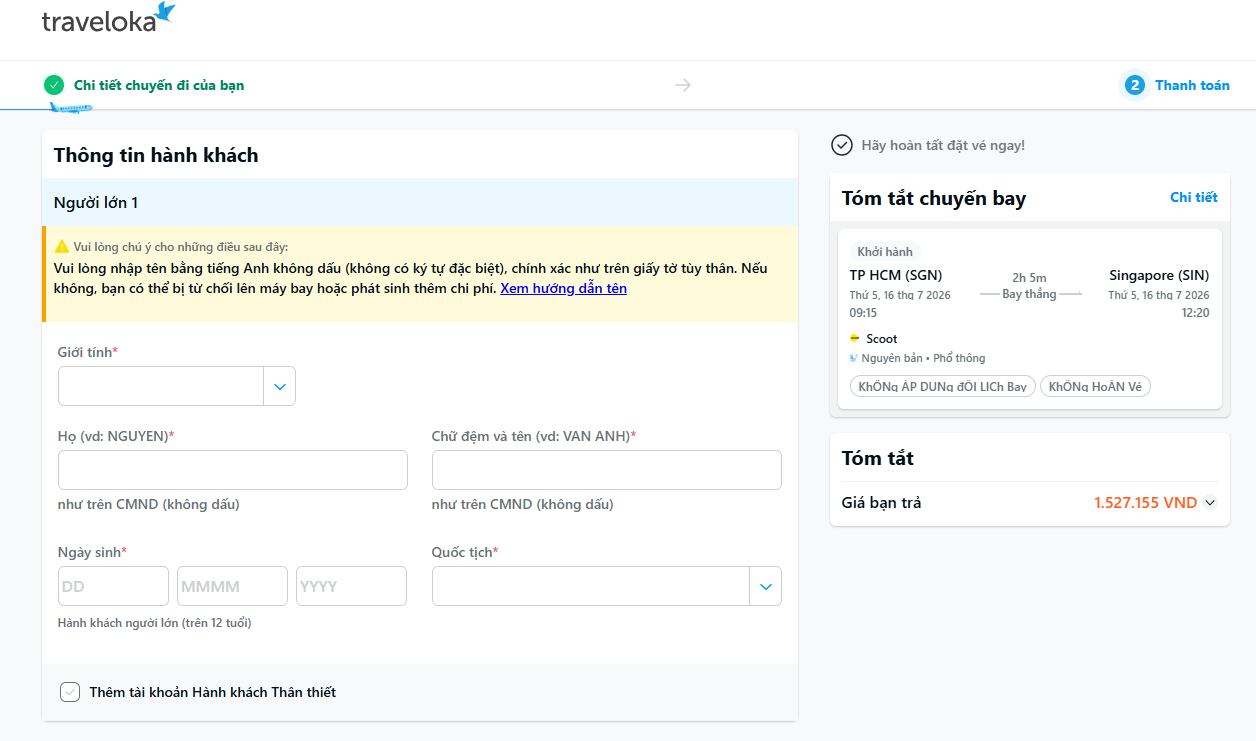The image size is (1256, 741).
Task: Click the Chữ đệm và tên field
Action: [x=607, y=470]
